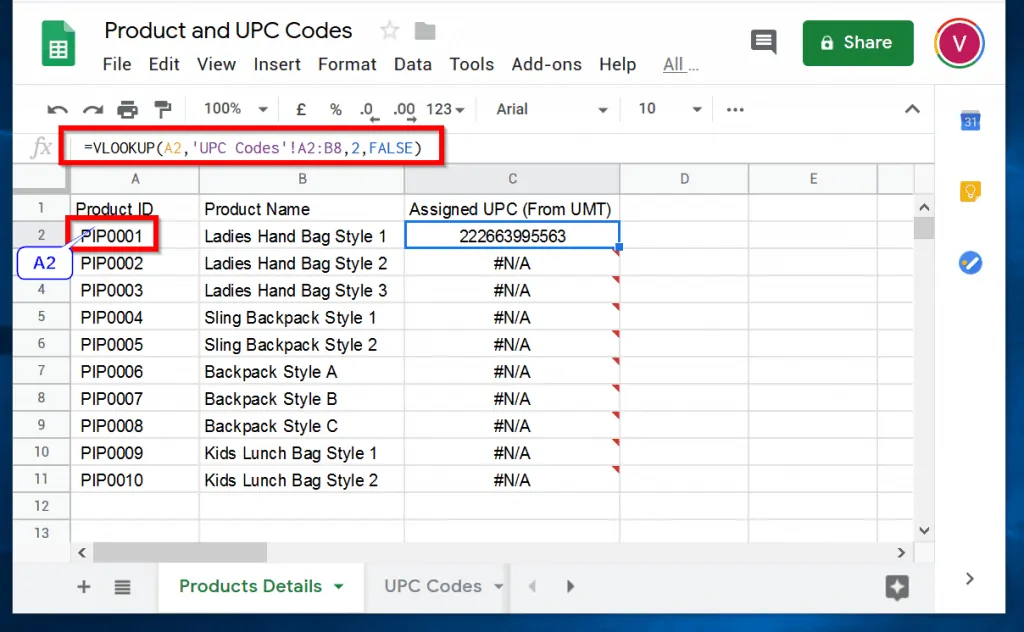This screenshot has width=1024, height=632.
Task: Select cell Kids Lunch Bag Style 2
Action: 302,480
